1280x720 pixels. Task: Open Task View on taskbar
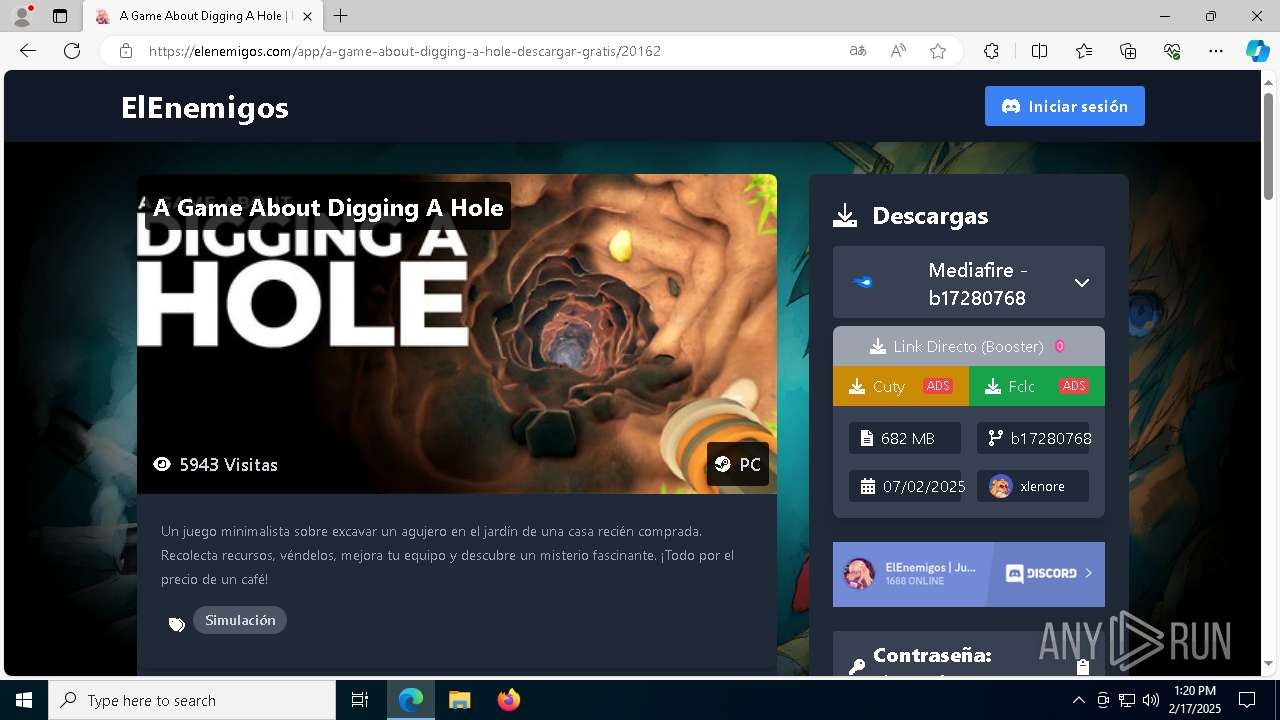pyautogui.click(x=360, y=700)
